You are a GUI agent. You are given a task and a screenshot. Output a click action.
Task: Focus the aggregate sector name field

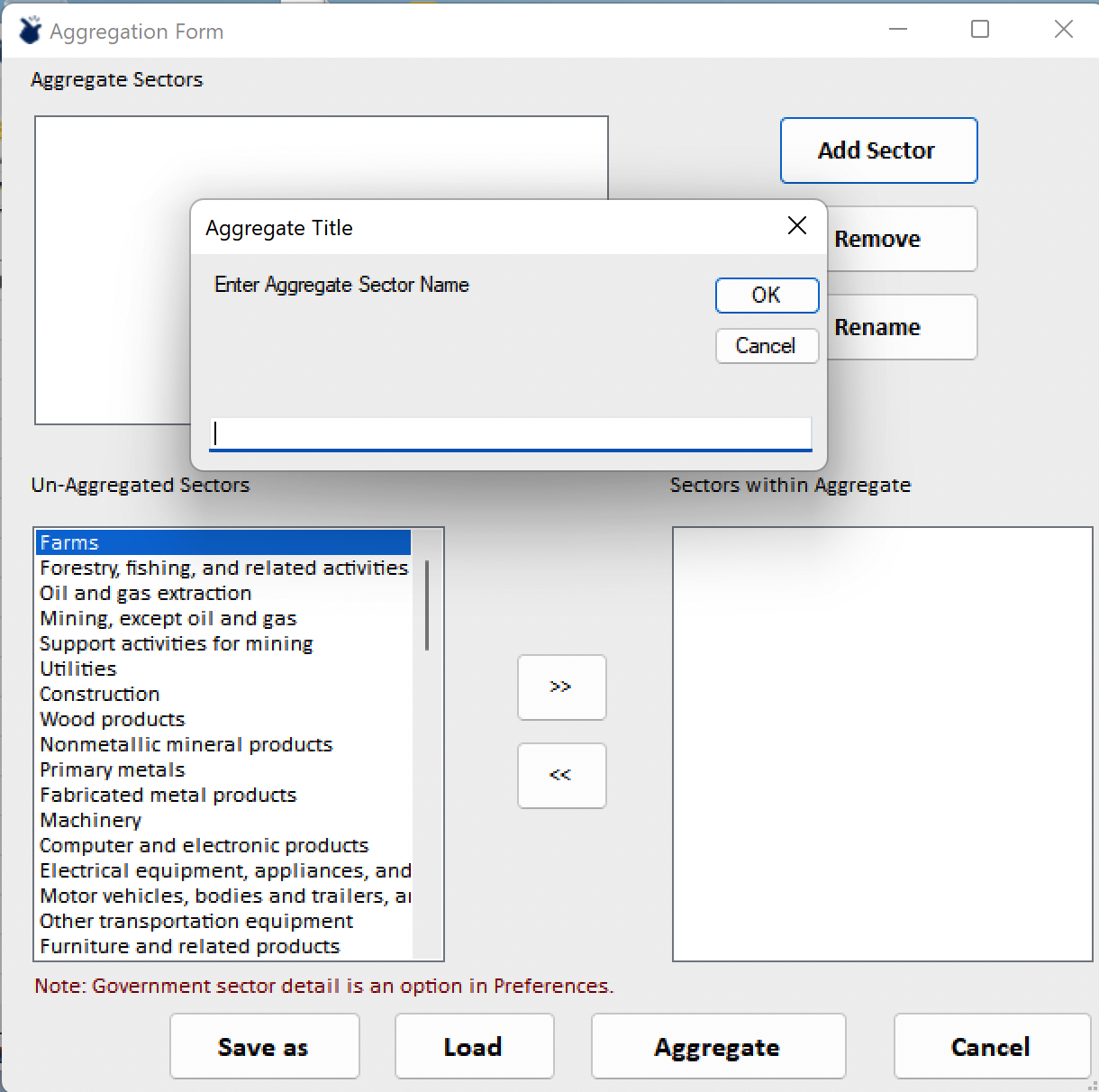tap(511, 433)
